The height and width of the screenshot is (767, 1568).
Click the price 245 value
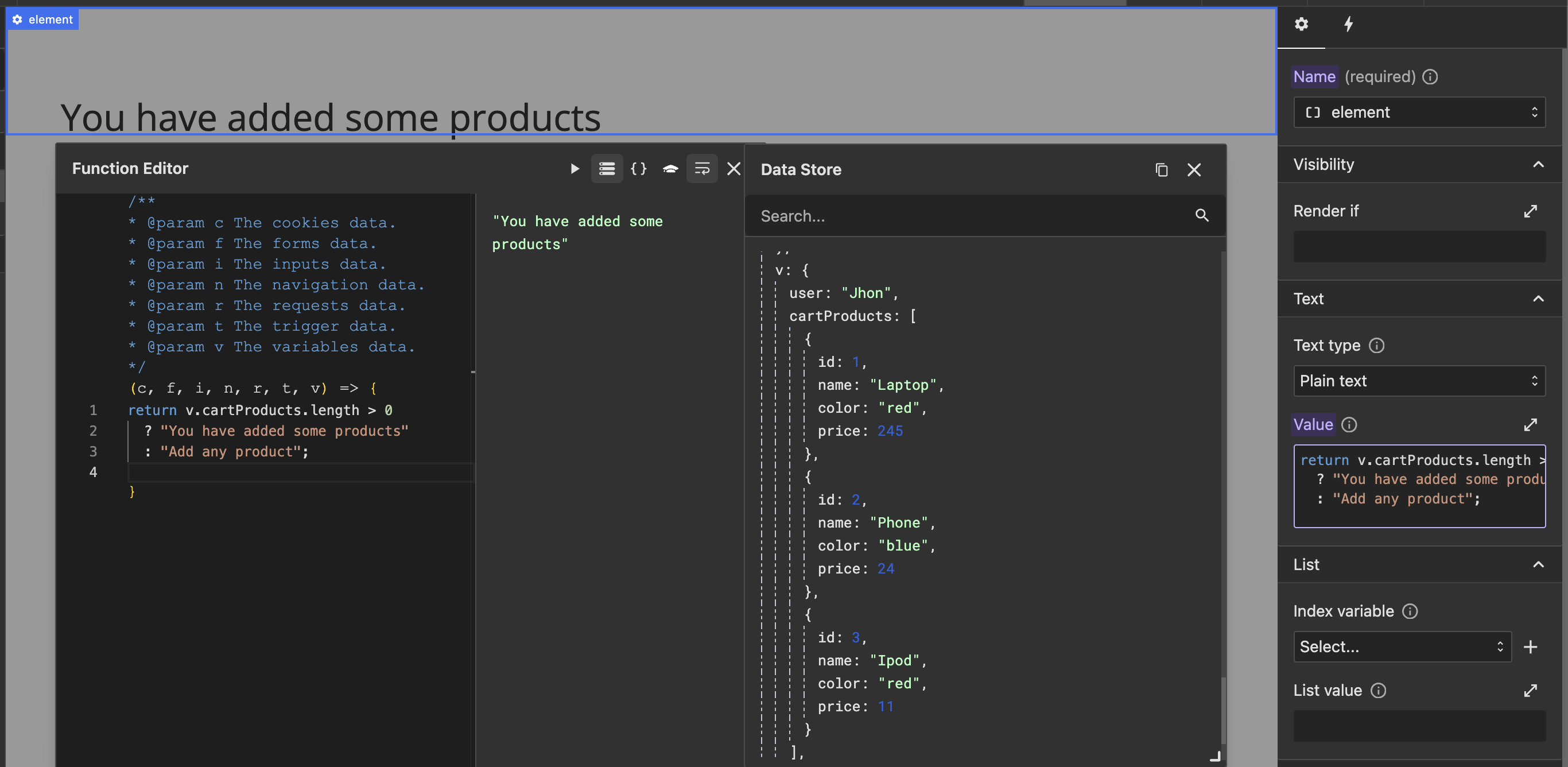(890, 431)
